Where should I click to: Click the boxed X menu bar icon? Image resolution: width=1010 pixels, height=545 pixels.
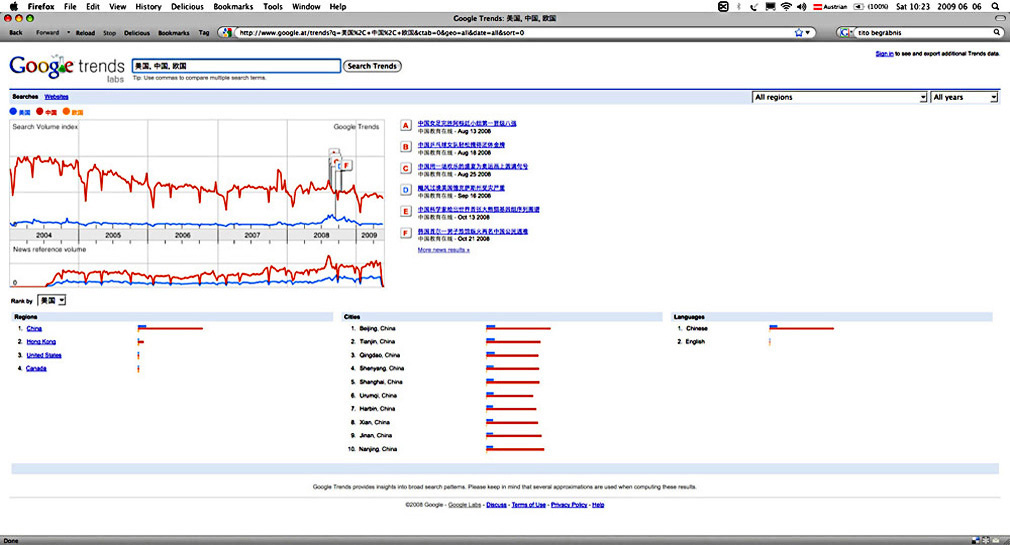[x=723, y=6]
